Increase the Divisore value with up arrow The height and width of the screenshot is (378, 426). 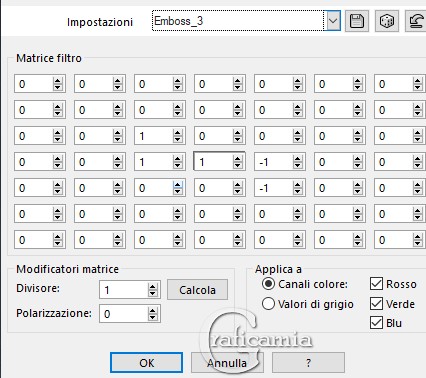click(x=153, y=287)
